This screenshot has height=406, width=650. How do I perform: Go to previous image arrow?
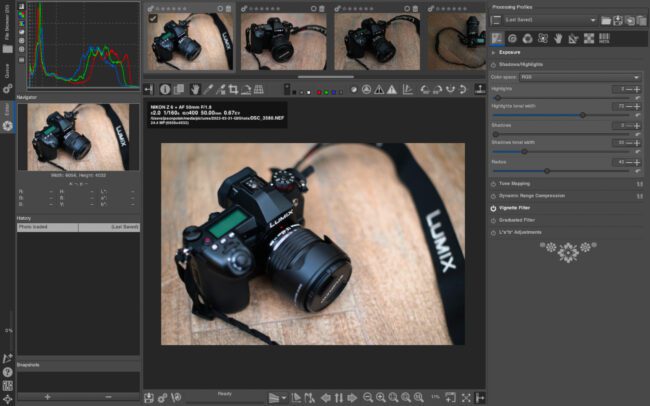tap(326, 398)
